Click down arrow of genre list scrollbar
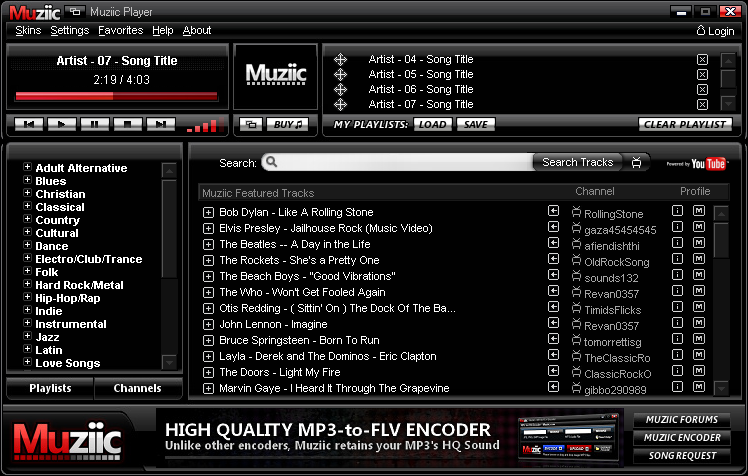Image resolution: width=748 pixels, height=476 pixels. point(169,363)
